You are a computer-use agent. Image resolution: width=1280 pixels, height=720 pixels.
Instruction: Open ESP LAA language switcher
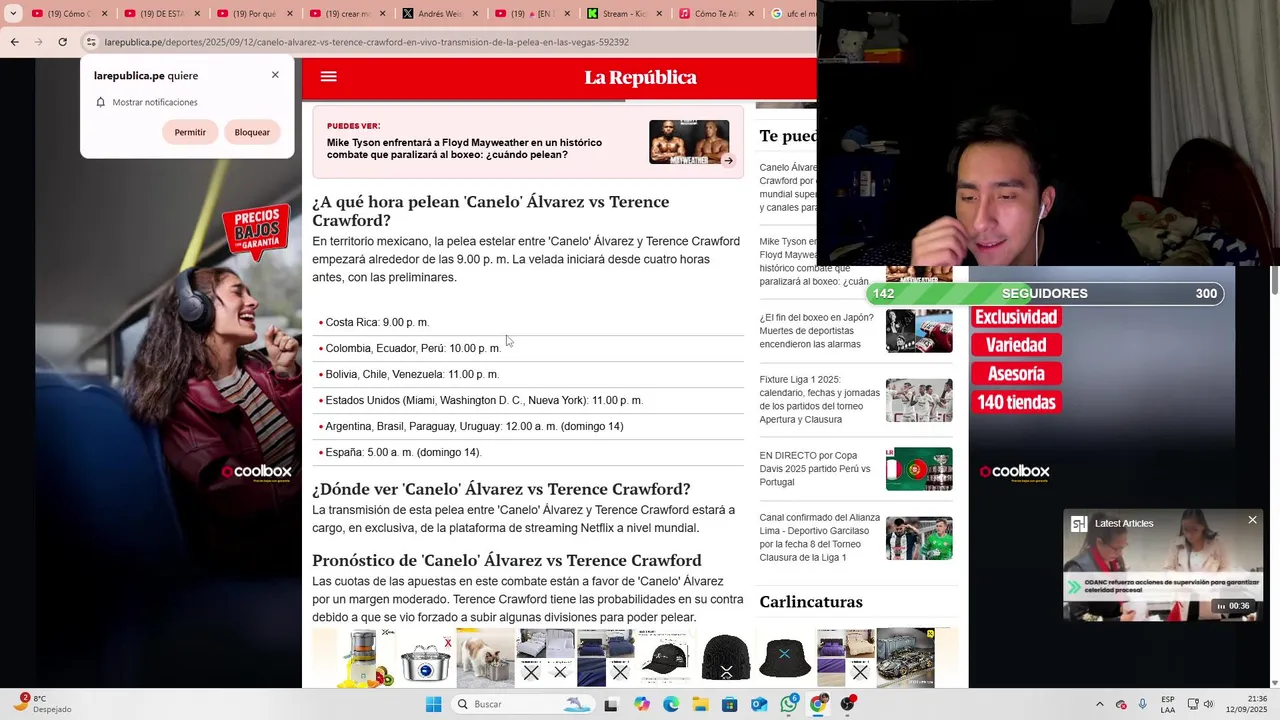1168,704
